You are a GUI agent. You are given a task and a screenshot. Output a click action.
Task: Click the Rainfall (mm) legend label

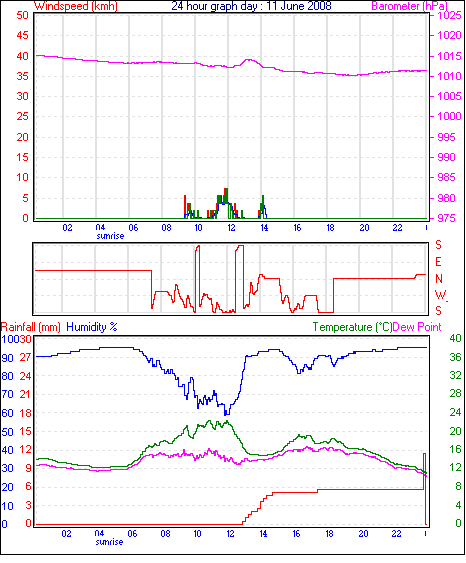pos(31,327)
